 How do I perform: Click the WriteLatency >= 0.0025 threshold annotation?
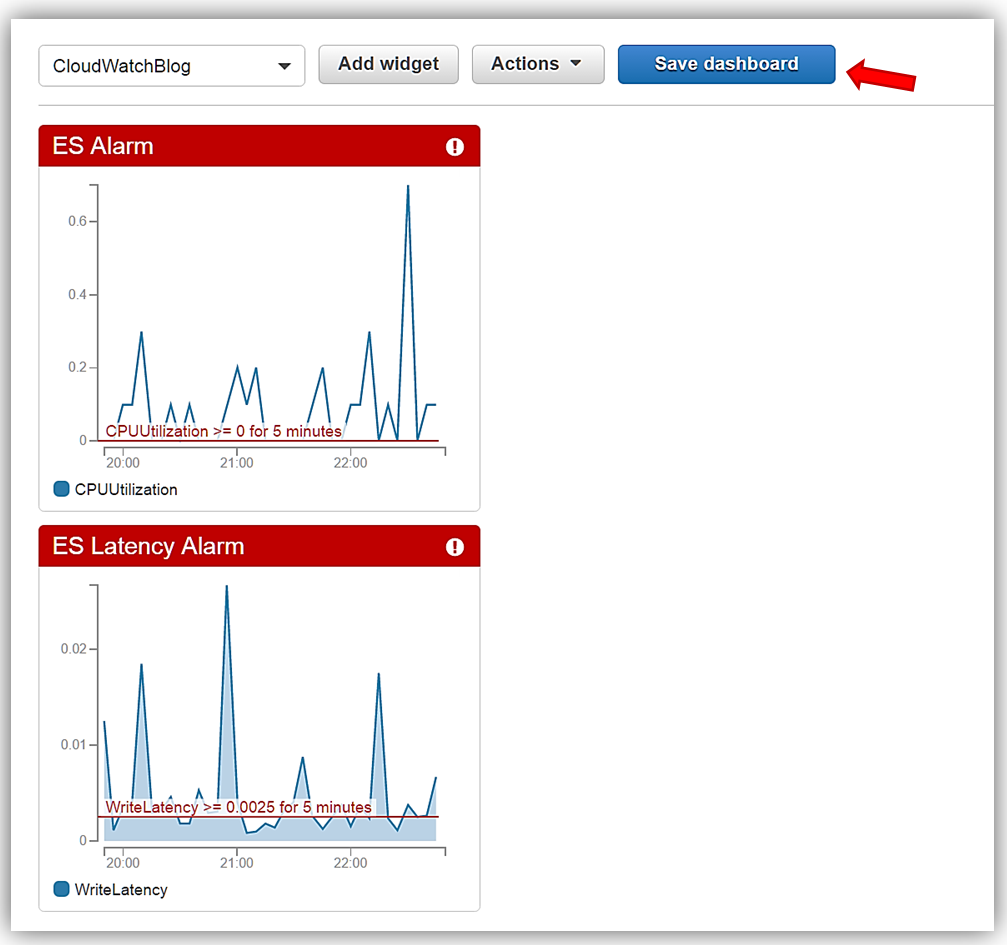point(238,807)
